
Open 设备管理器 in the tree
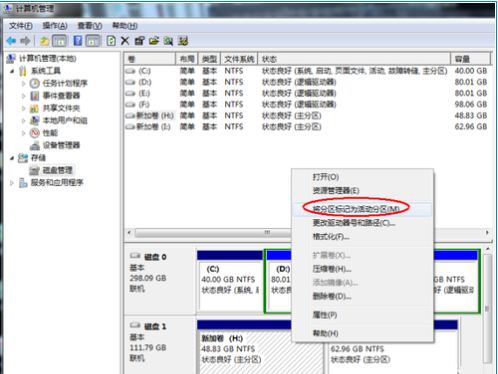(61, 145)
